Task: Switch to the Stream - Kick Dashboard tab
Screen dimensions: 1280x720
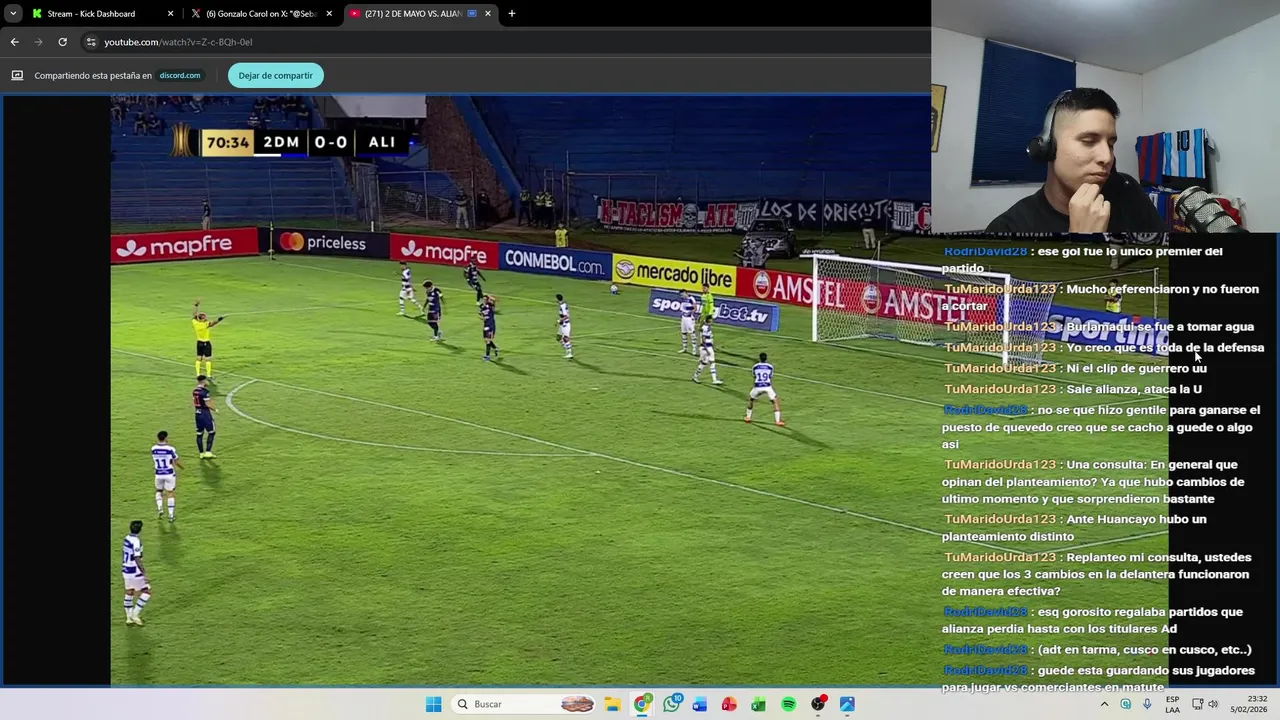Action: [102, 14]
